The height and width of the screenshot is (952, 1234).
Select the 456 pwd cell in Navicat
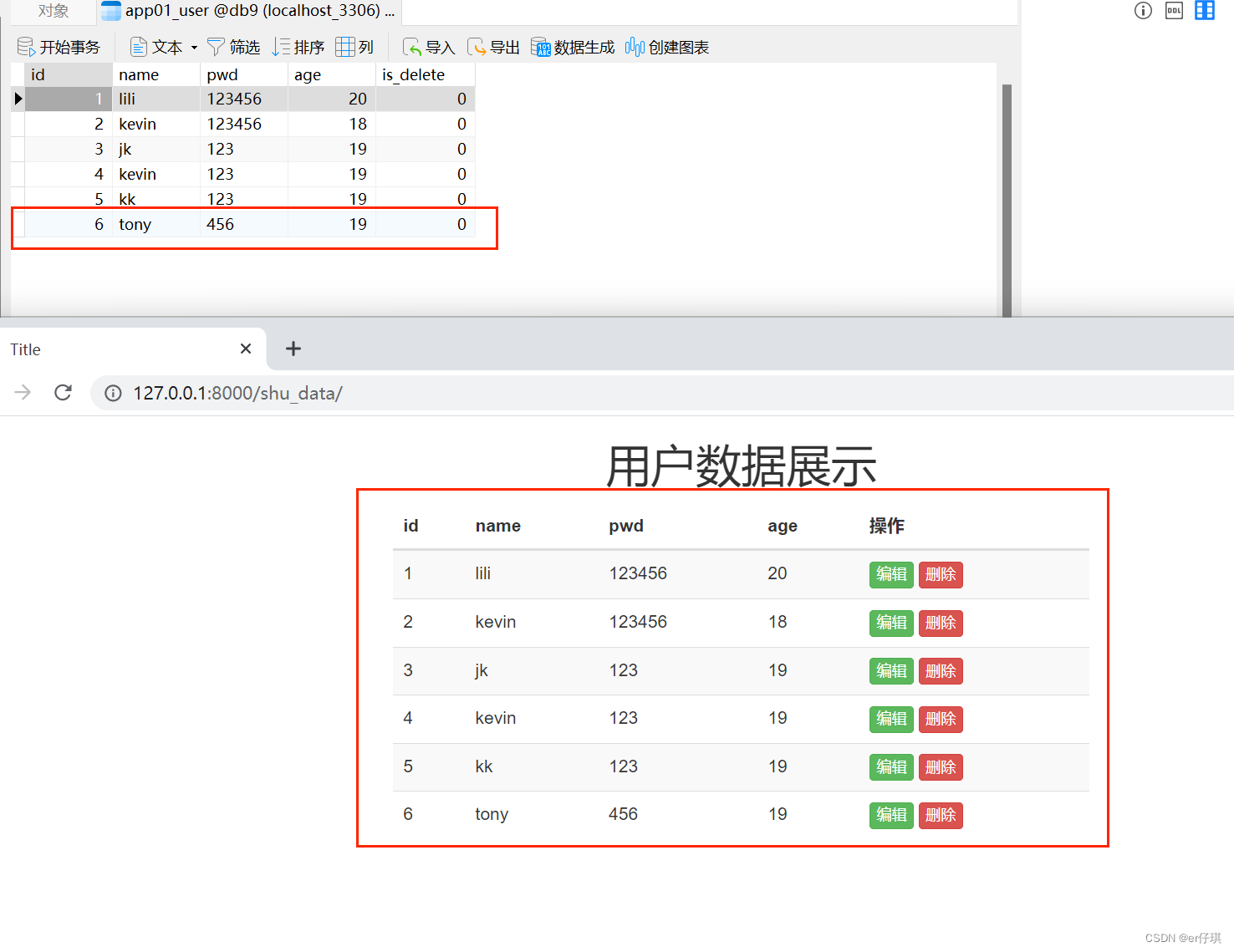(x=244, y=224)
